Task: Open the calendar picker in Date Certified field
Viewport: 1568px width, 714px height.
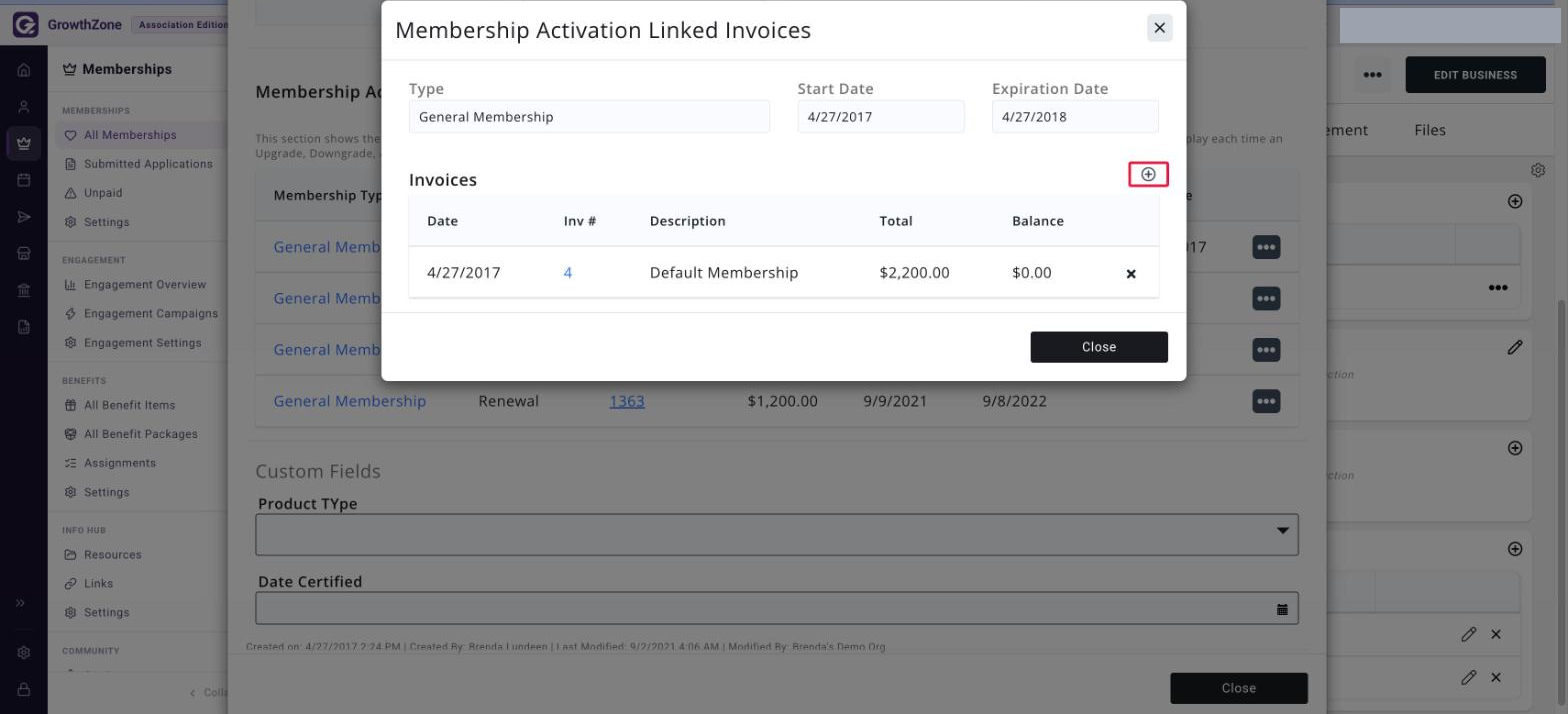Action: (x=1282, y=609)
